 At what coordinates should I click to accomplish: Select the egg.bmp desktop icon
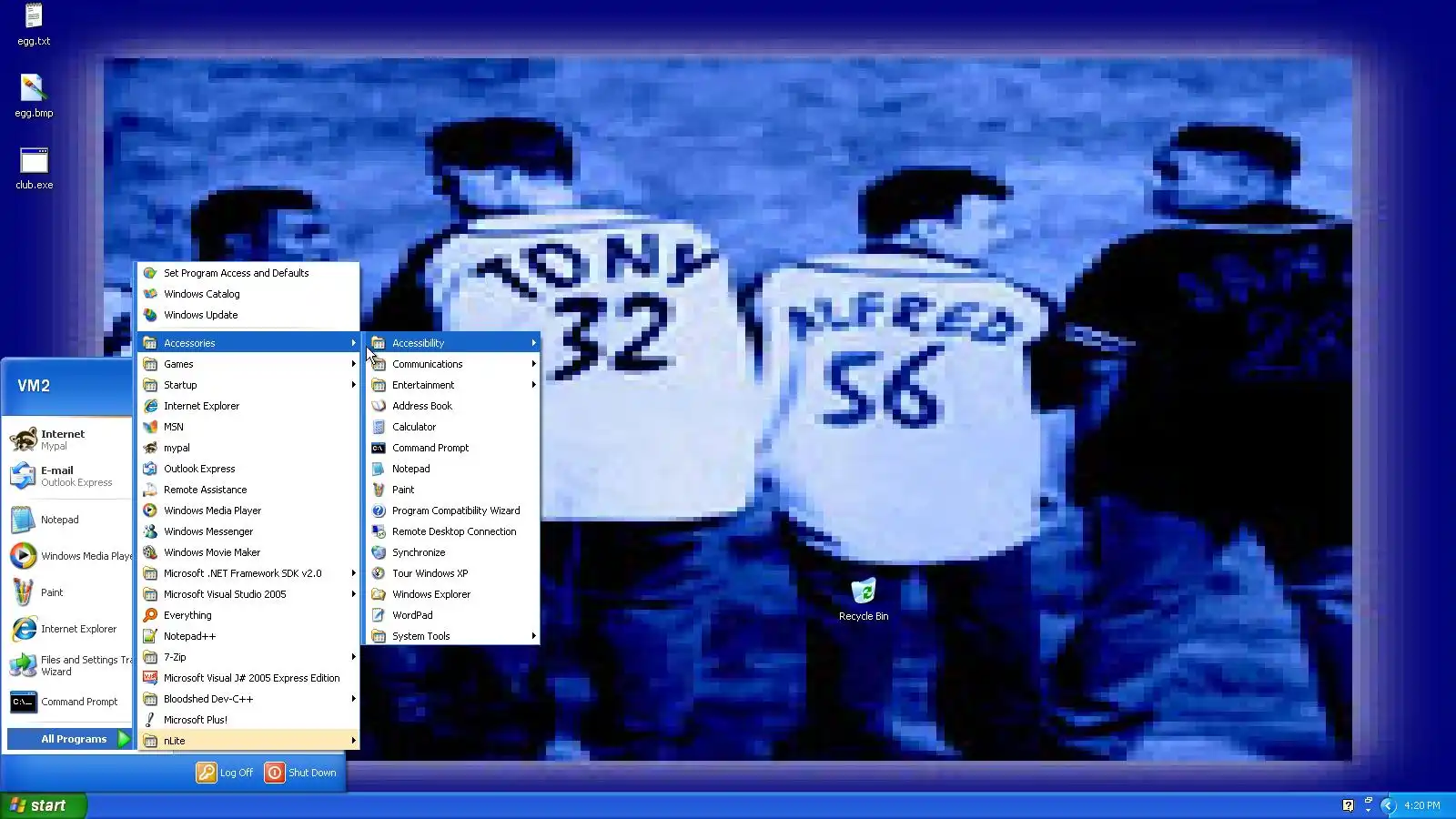[x=34, y=88]
